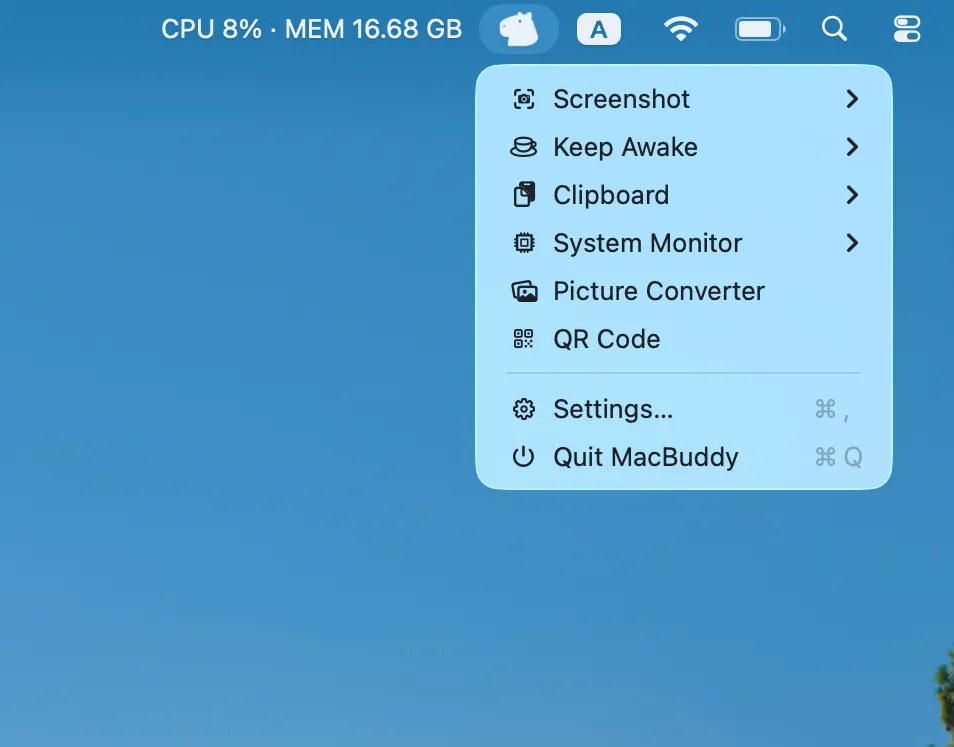Open Spotlight search magnifier
954x747 pixels.
tap(834, 29)
